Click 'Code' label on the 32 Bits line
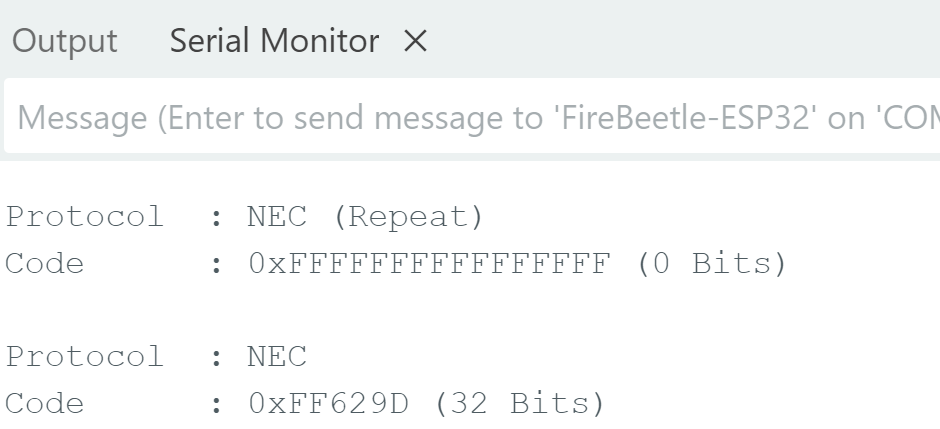Viewport: 940px width, 429px height. (x=45, y=403)
